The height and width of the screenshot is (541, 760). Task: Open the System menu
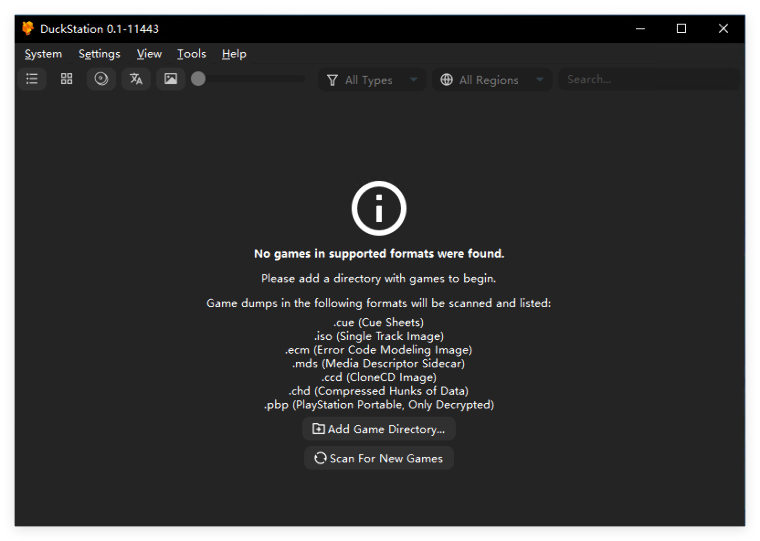coord(43,54)
